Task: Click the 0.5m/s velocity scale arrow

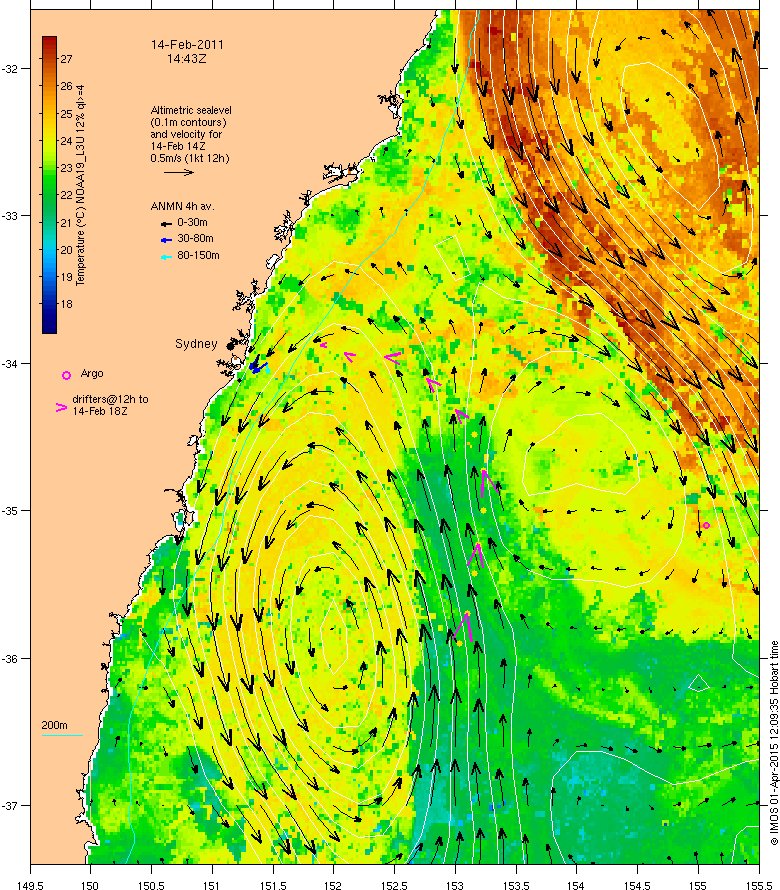Action: pyautogui.click(x=179, y=172)
